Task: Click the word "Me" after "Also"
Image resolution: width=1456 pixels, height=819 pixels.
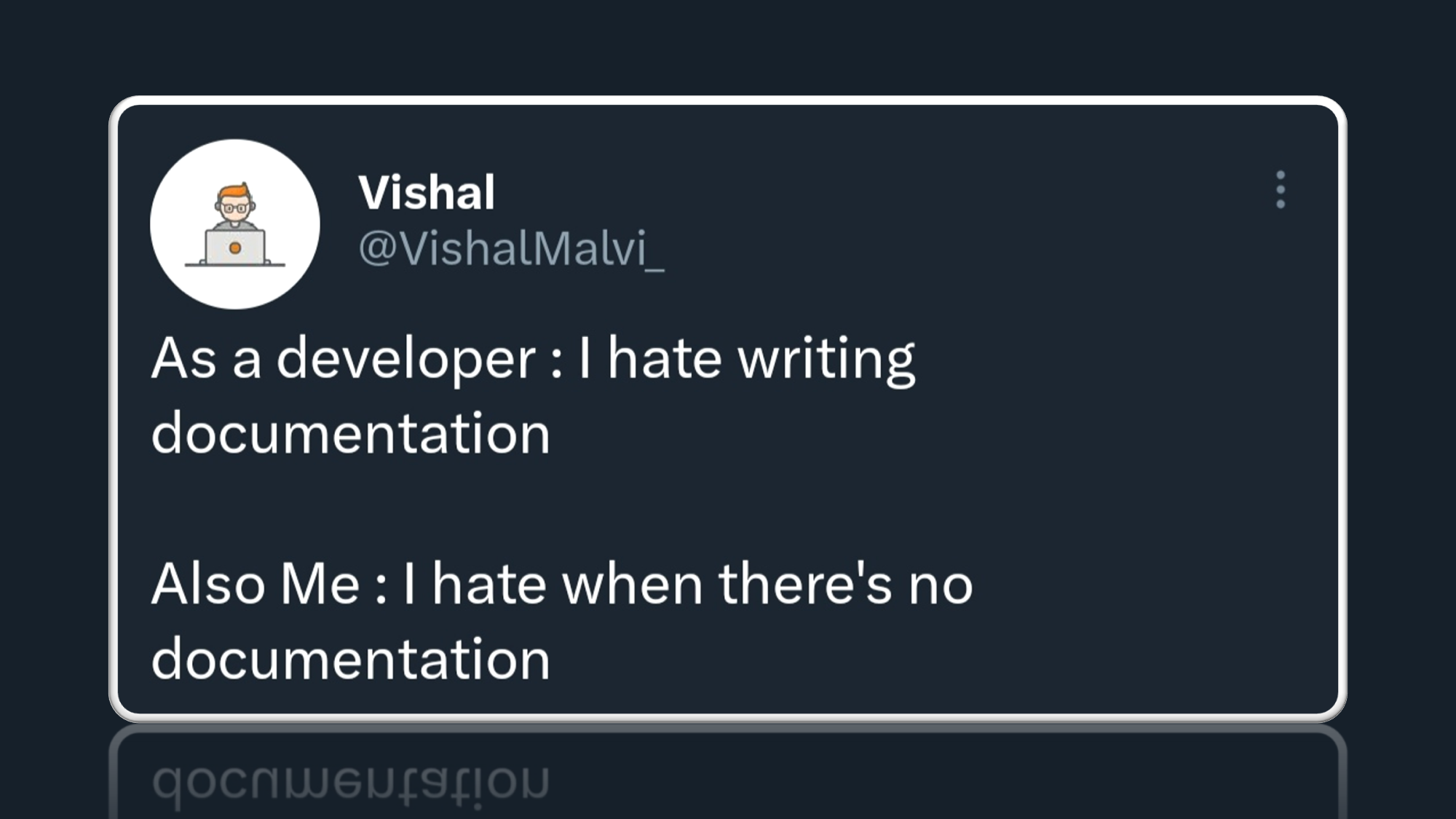Action: tap(320, 585)
